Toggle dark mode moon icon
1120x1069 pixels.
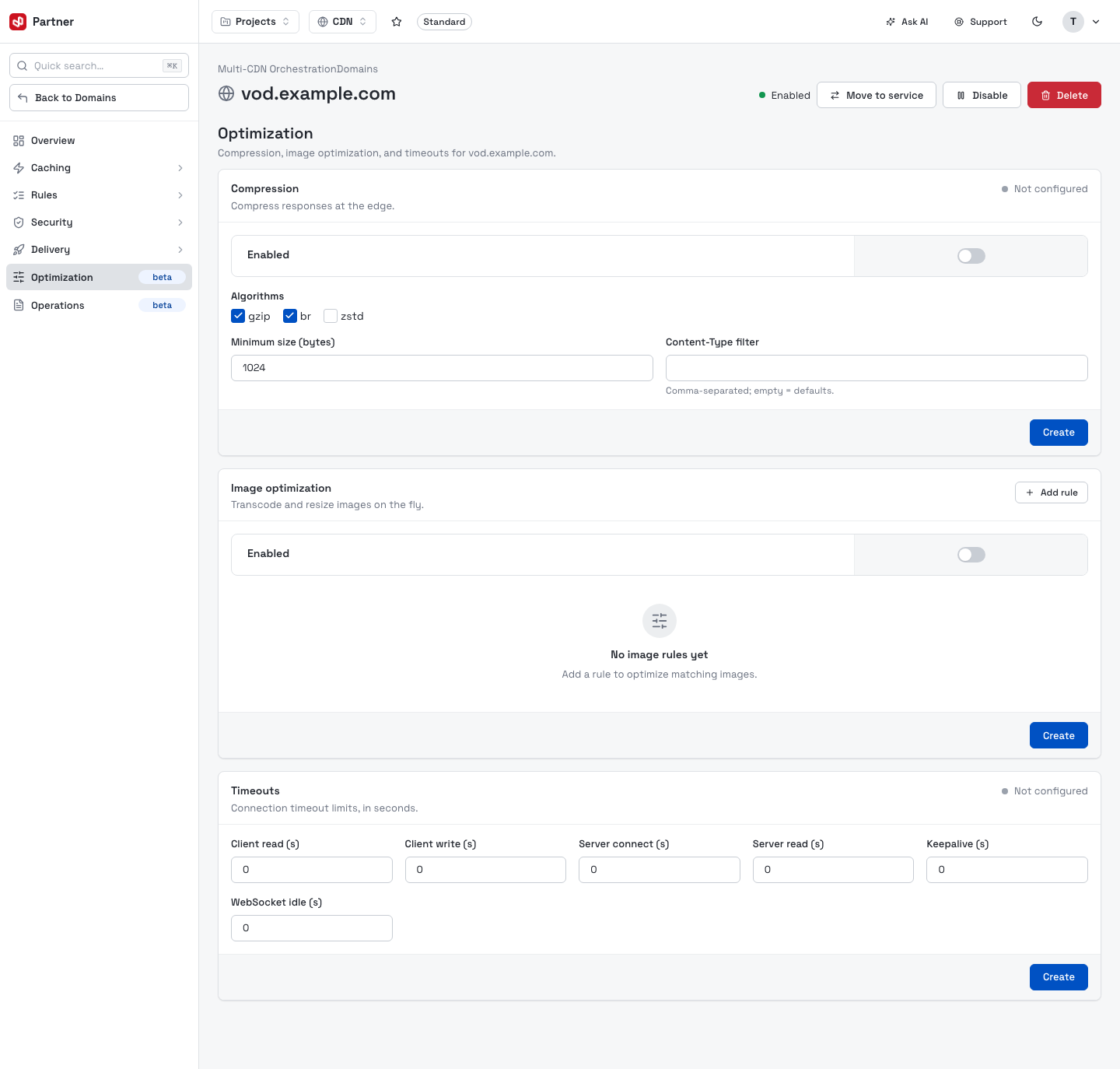click(1037, 22)
